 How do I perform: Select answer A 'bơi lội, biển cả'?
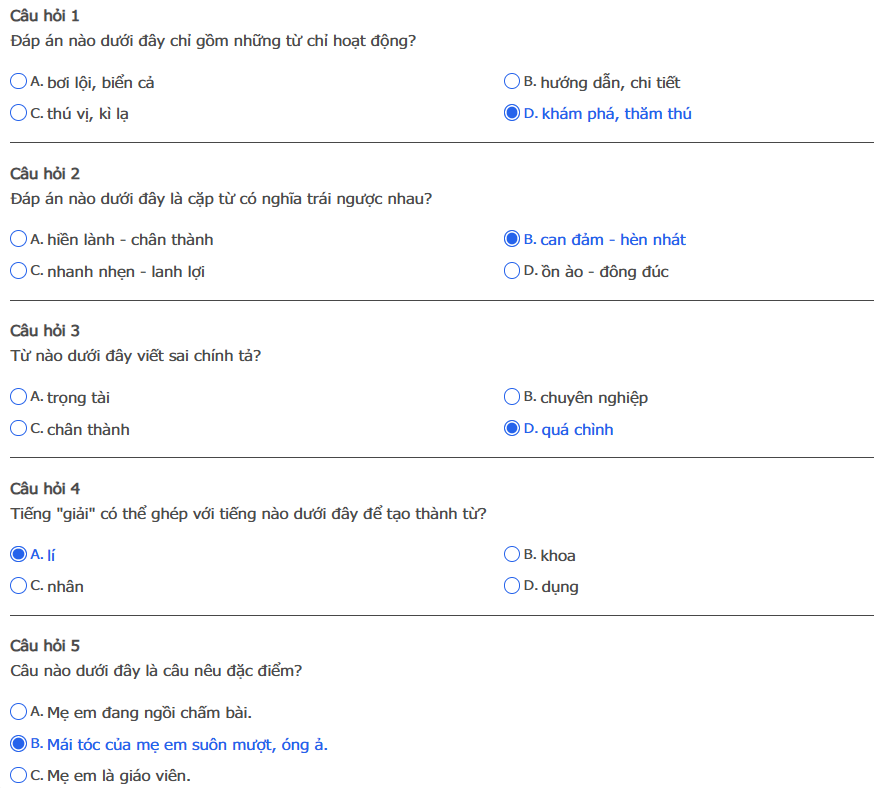tap(19, 82)
